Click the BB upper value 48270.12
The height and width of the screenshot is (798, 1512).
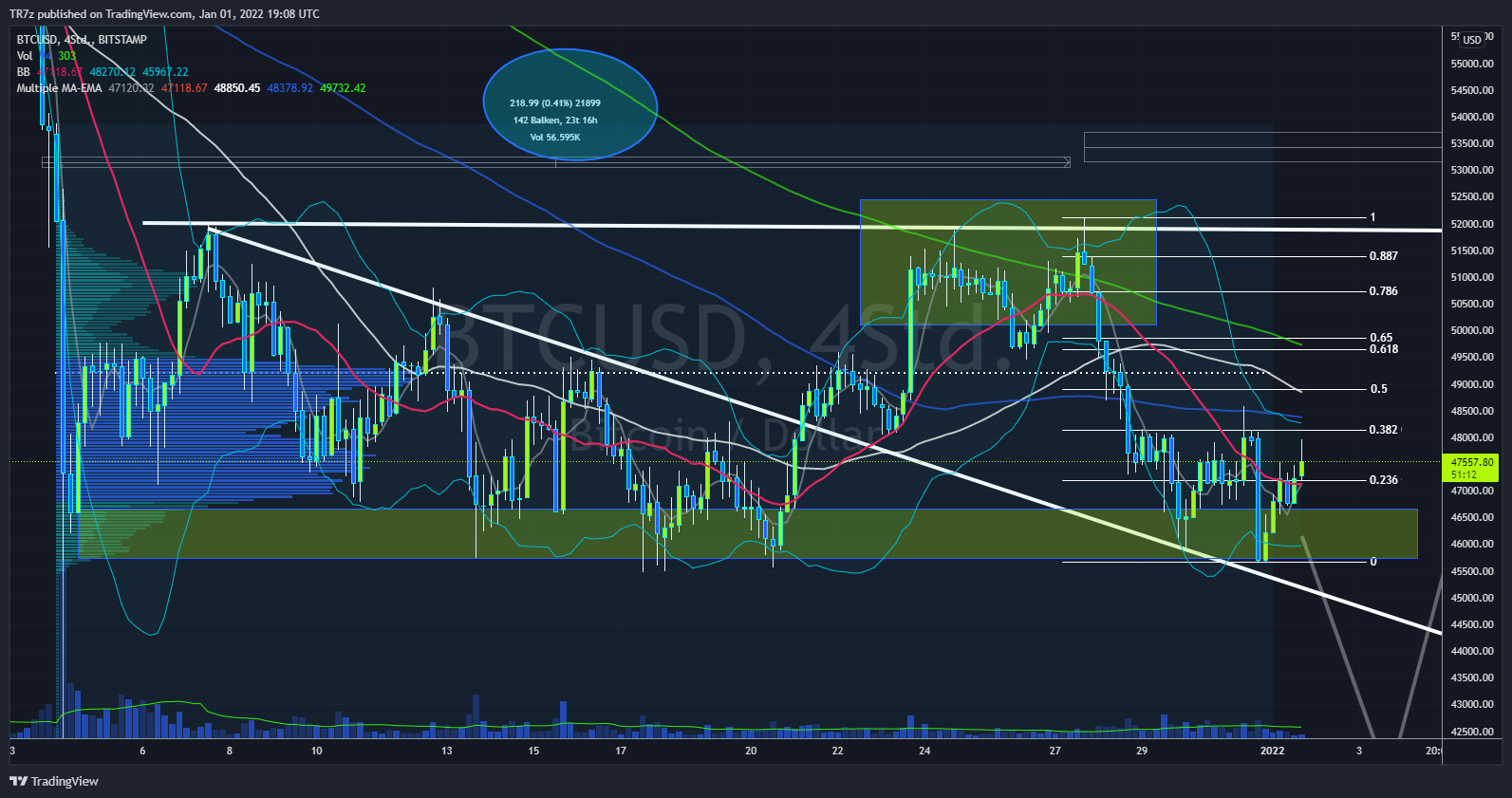(113, 72)
